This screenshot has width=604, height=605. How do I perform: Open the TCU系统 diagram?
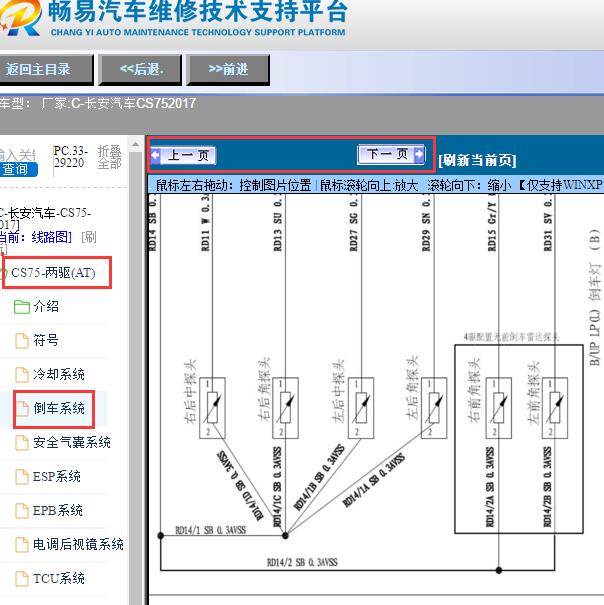[59, 578]
